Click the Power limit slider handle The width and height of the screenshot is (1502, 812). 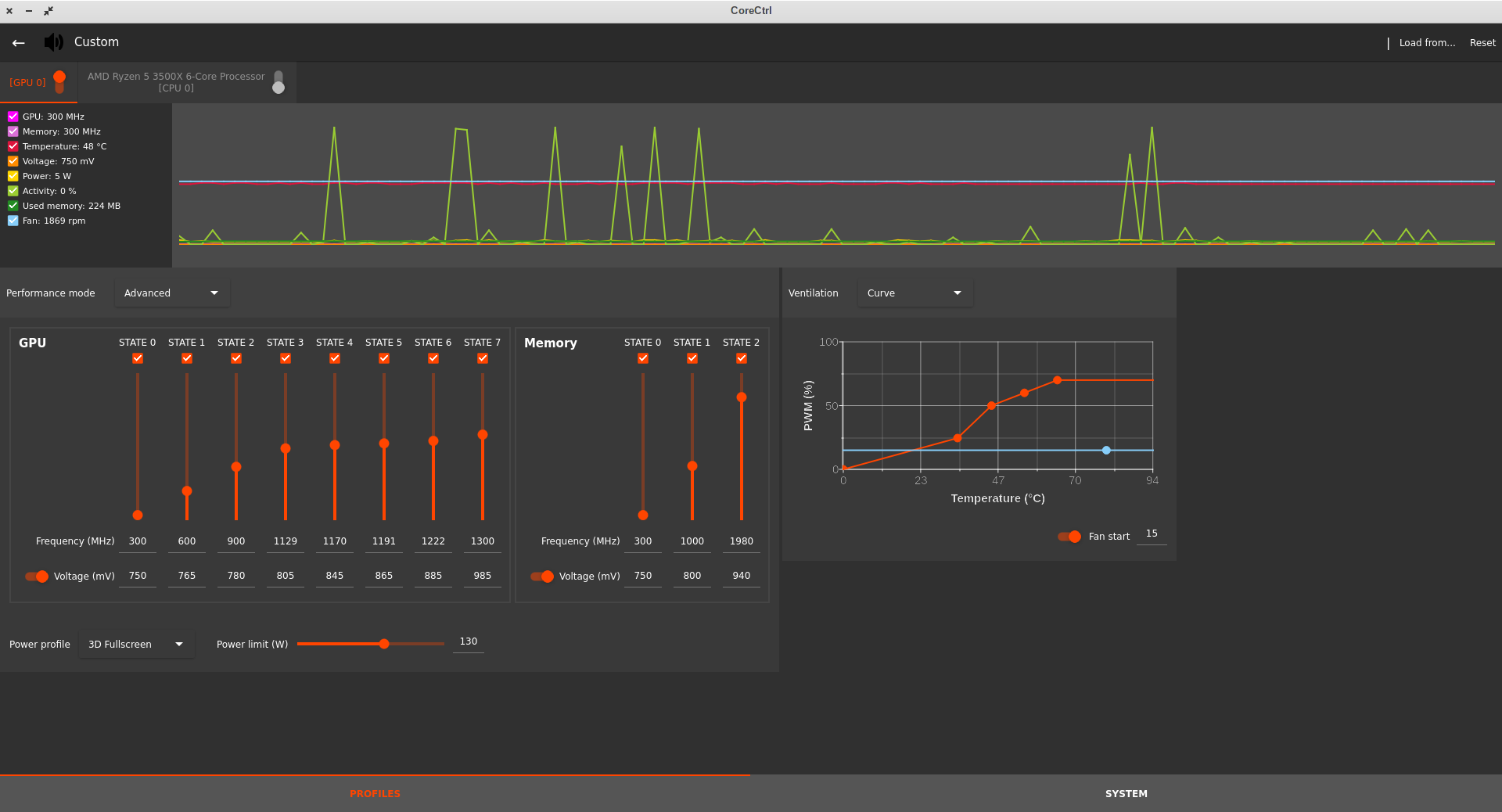tap(384, 644)
